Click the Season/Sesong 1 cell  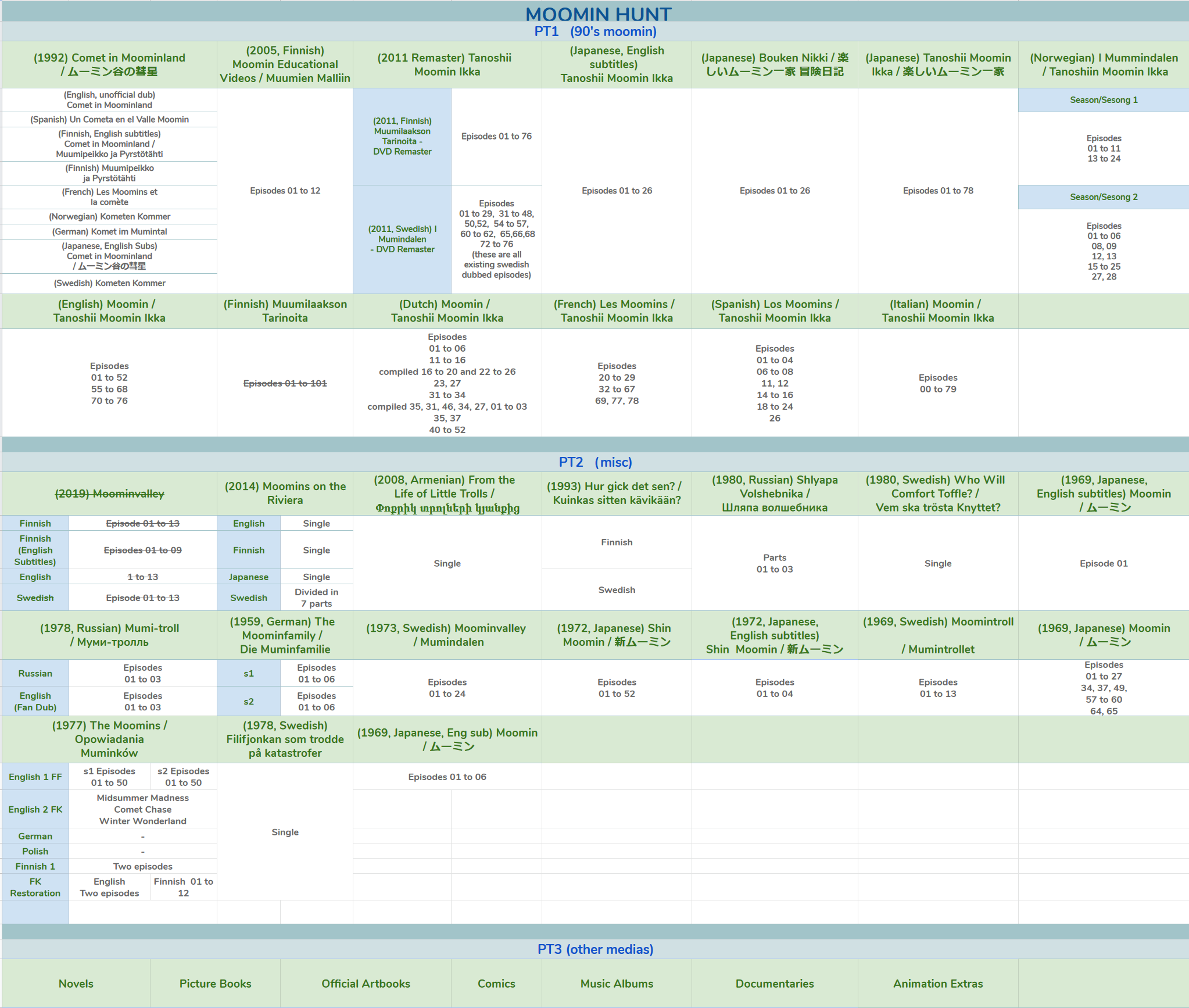click(x=1104, y=100)
